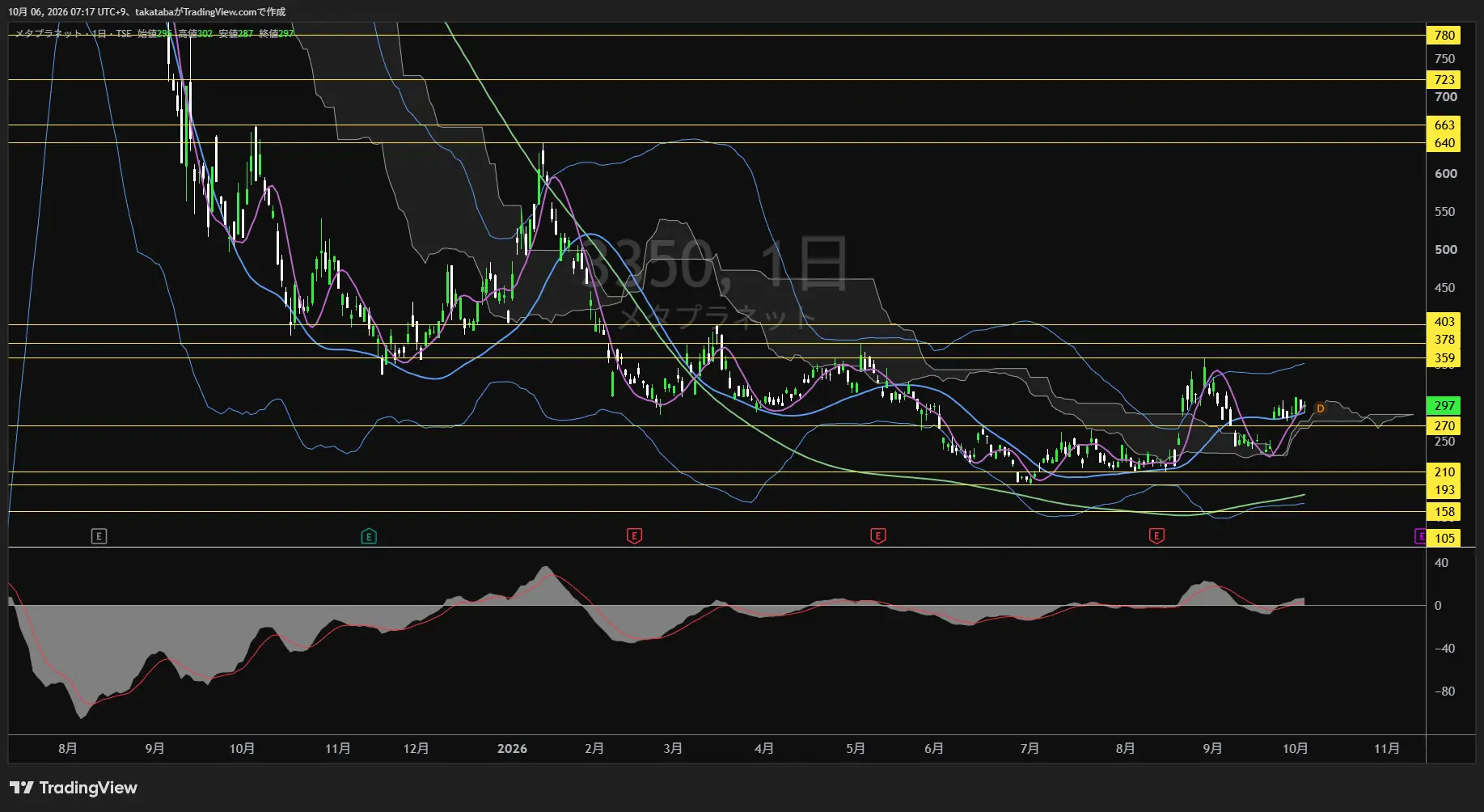Click the orange dividend marker D
The height and width of the screenshot is (812, 1484).
(1320, 408)
